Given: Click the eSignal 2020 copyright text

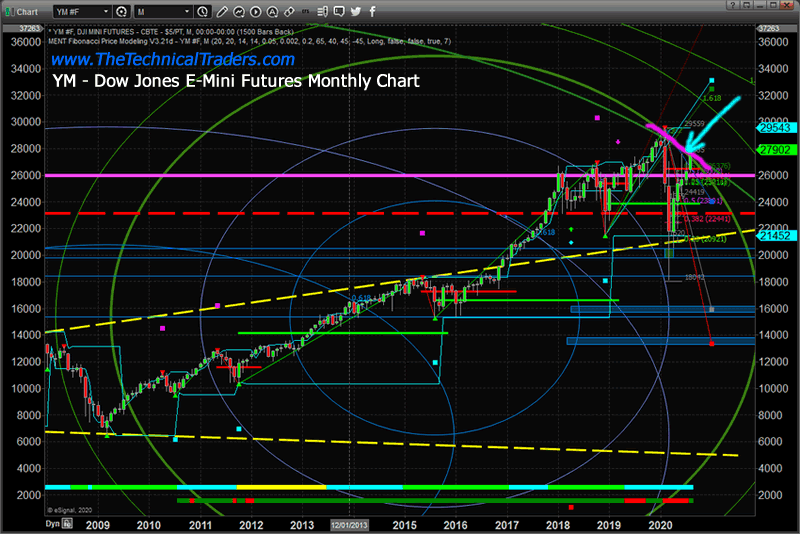Looking at the screenshot, I should pyautogui.click(x=69, y=510).
